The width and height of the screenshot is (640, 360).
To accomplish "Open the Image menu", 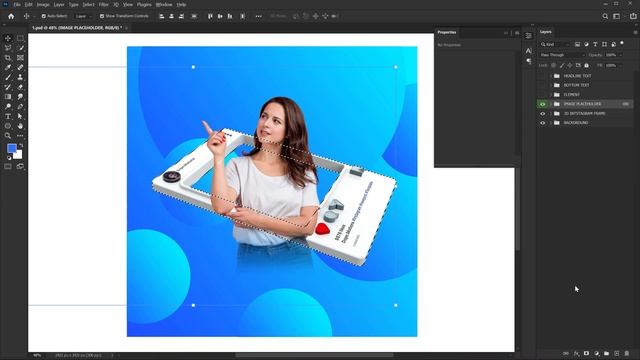I will tap(43, 4).
